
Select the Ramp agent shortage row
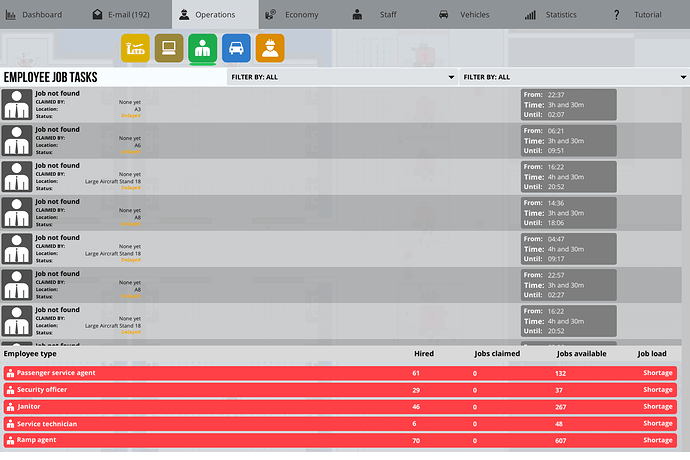pyautogui.click(x=340, y=440)
